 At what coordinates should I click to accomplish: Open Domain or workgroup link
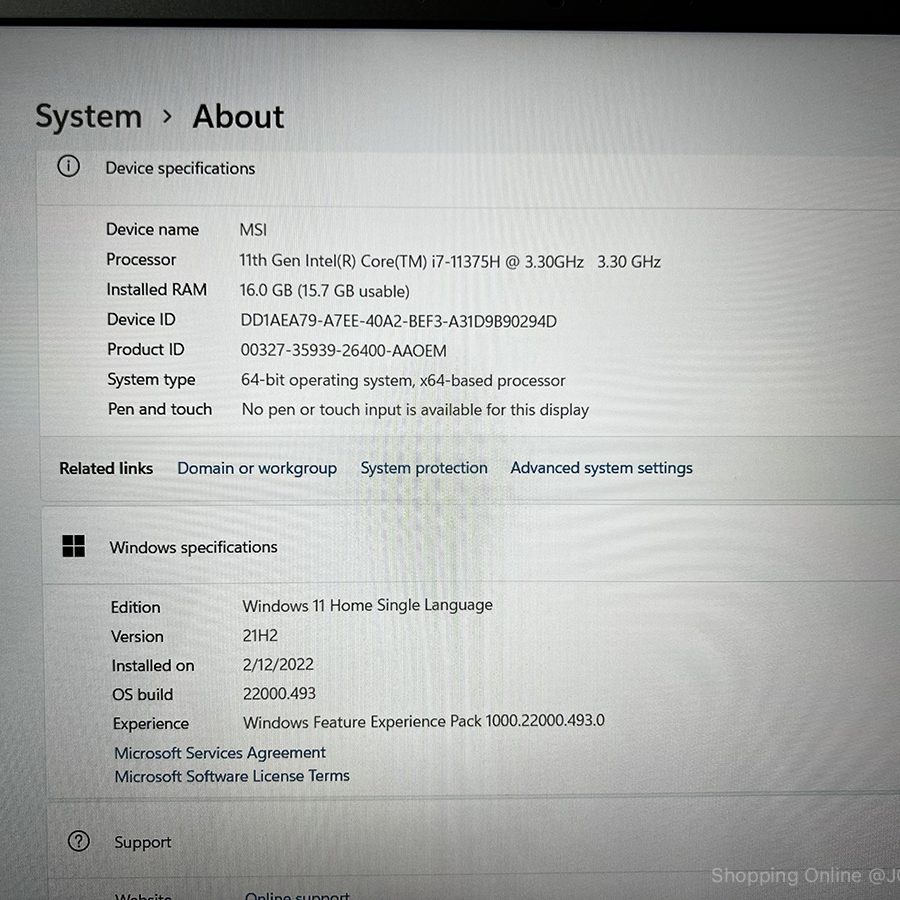coord(257,468)
